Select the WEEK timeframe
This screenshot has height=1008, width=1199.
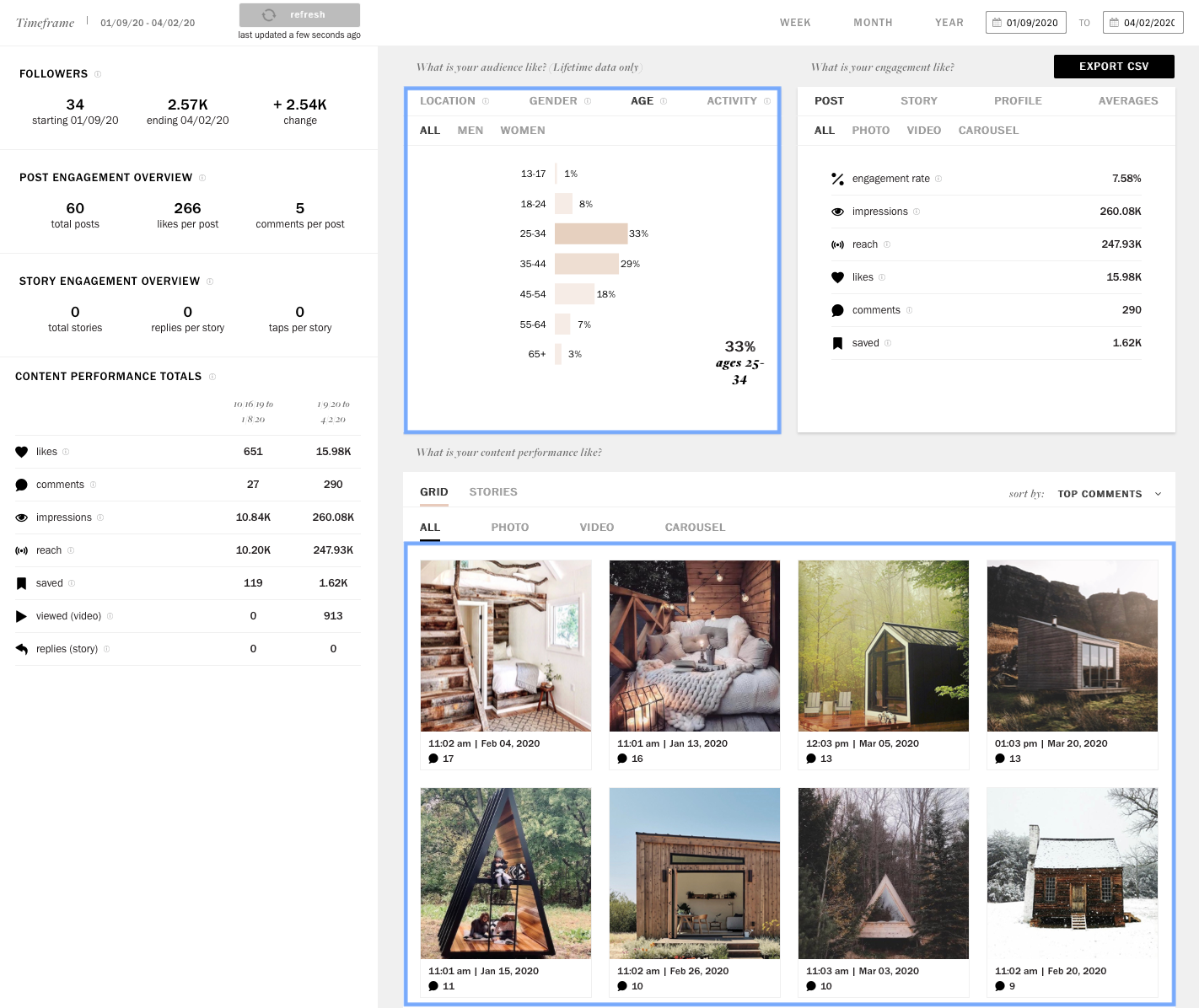coord(795,23)
